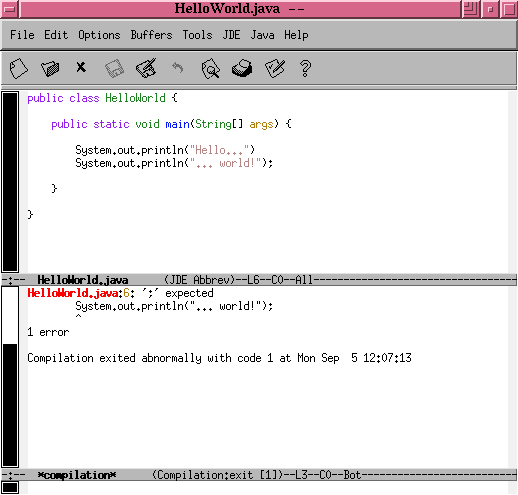The height and width of the screenshot is (495, 518).
Task: Click the echoed println line in compilation output
Action: pyautogui.click(x=174, y=306)
